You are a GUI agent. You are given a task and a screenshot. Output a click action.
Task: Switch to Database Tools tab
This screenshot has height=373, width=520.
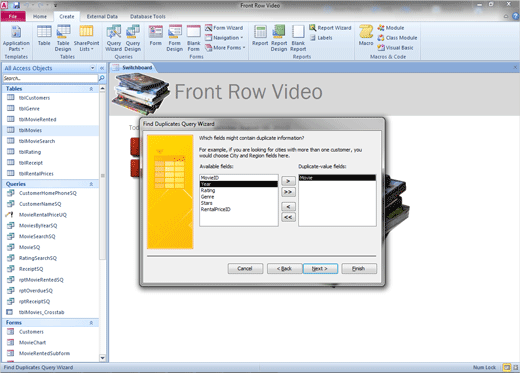(148, 16)
